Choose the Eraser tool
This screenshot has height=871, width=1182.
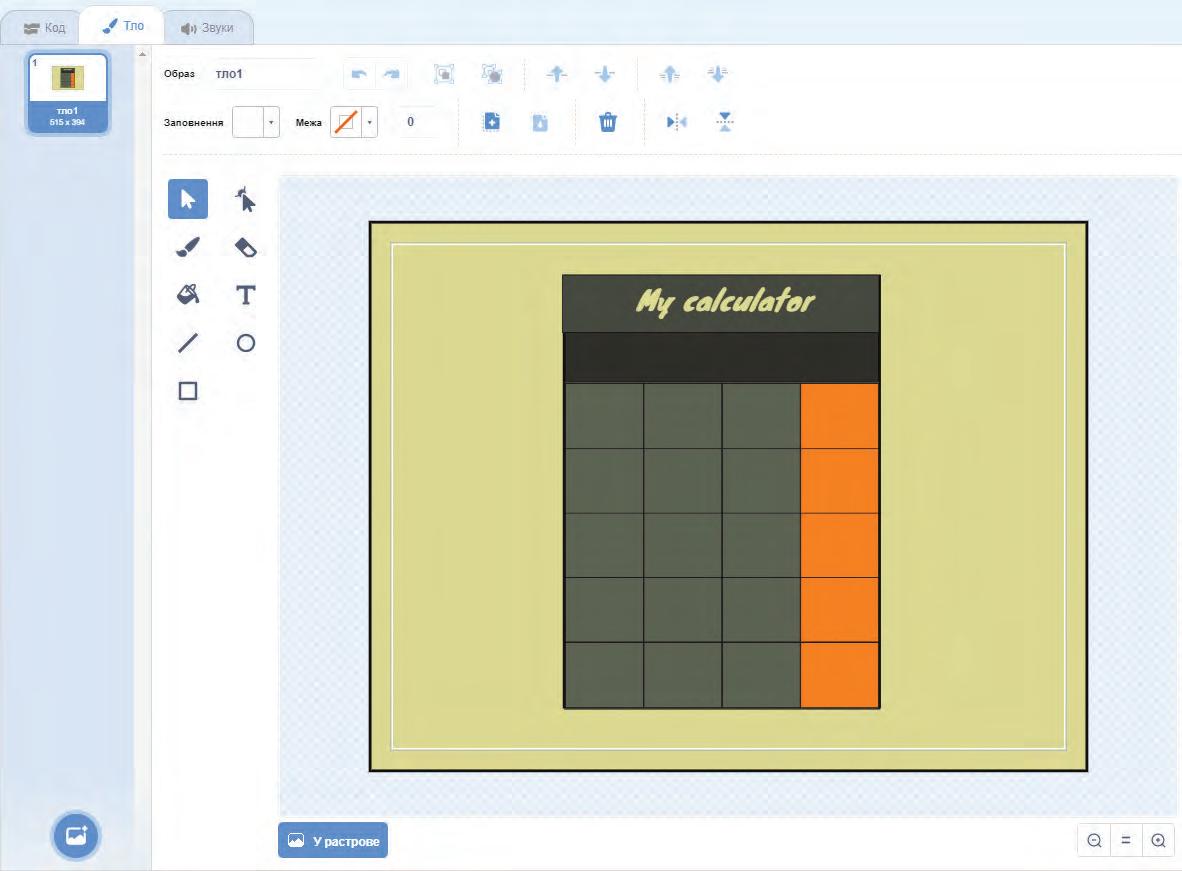[x=245, y=247]
